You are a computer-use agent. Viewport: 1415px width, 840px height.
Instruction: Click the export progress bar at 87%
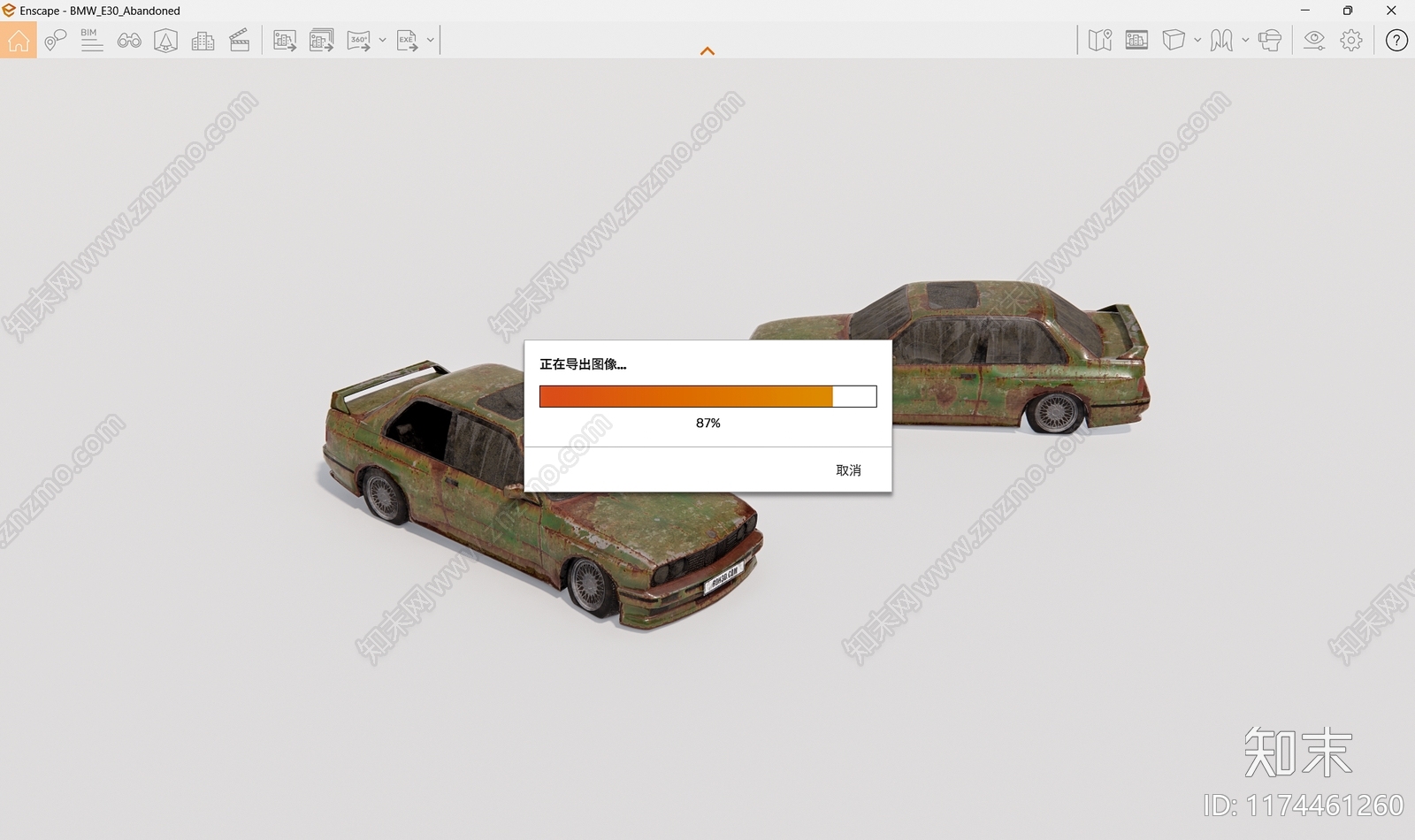click(707, 396)
